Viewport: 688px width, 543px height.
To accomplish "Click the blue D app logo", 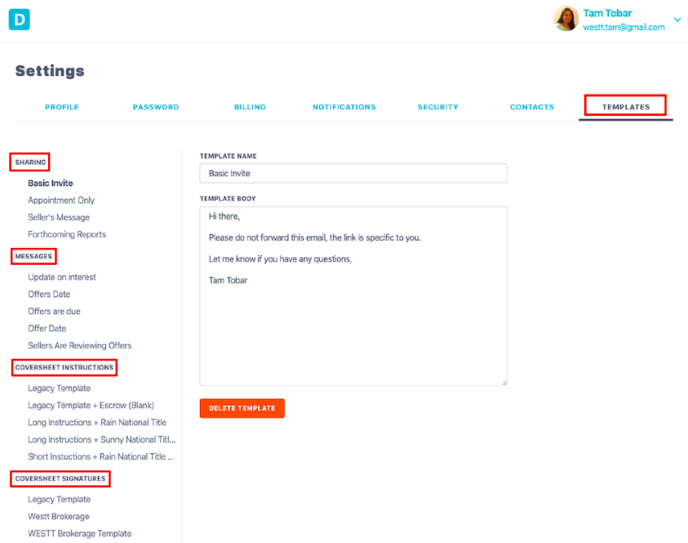I will (19, 19).
